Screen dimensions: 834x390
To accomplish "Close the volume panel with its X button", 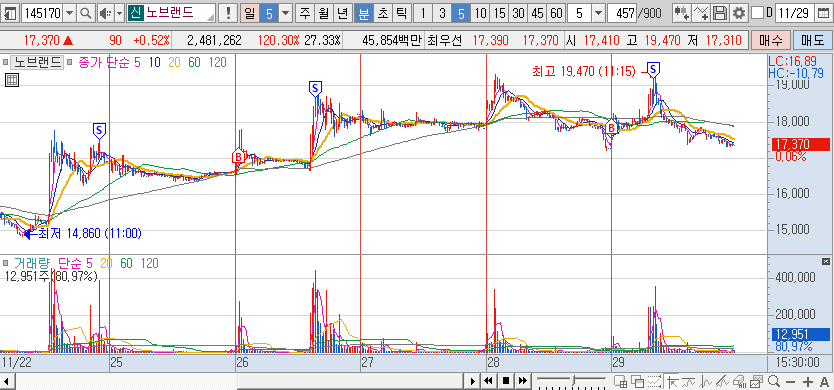I will (x=825, y=261).
